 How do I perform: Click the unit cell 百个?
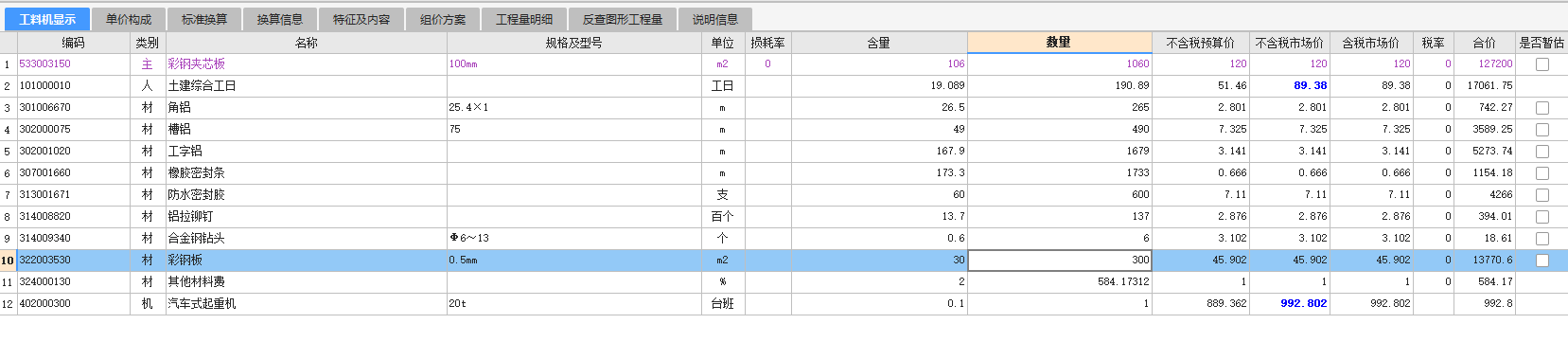coord(722,217)
